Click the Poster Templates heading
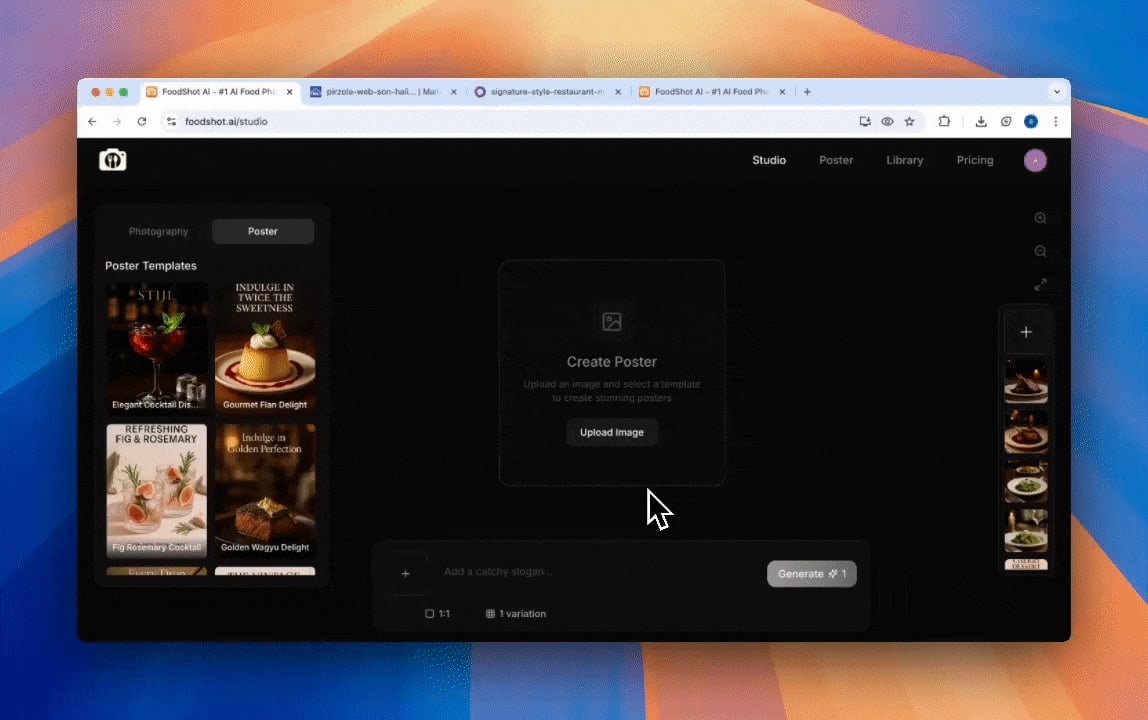 click(151, 266)
